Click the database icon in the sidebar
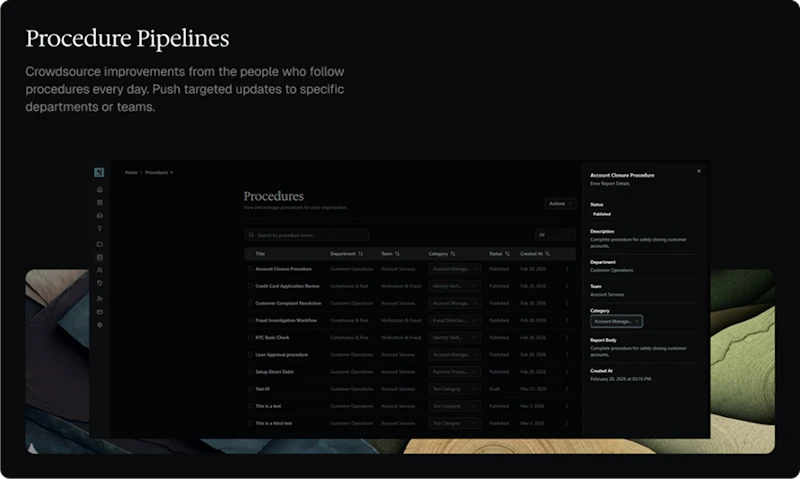The width and height of the screenshot is (800, 479). click(99, 257)
